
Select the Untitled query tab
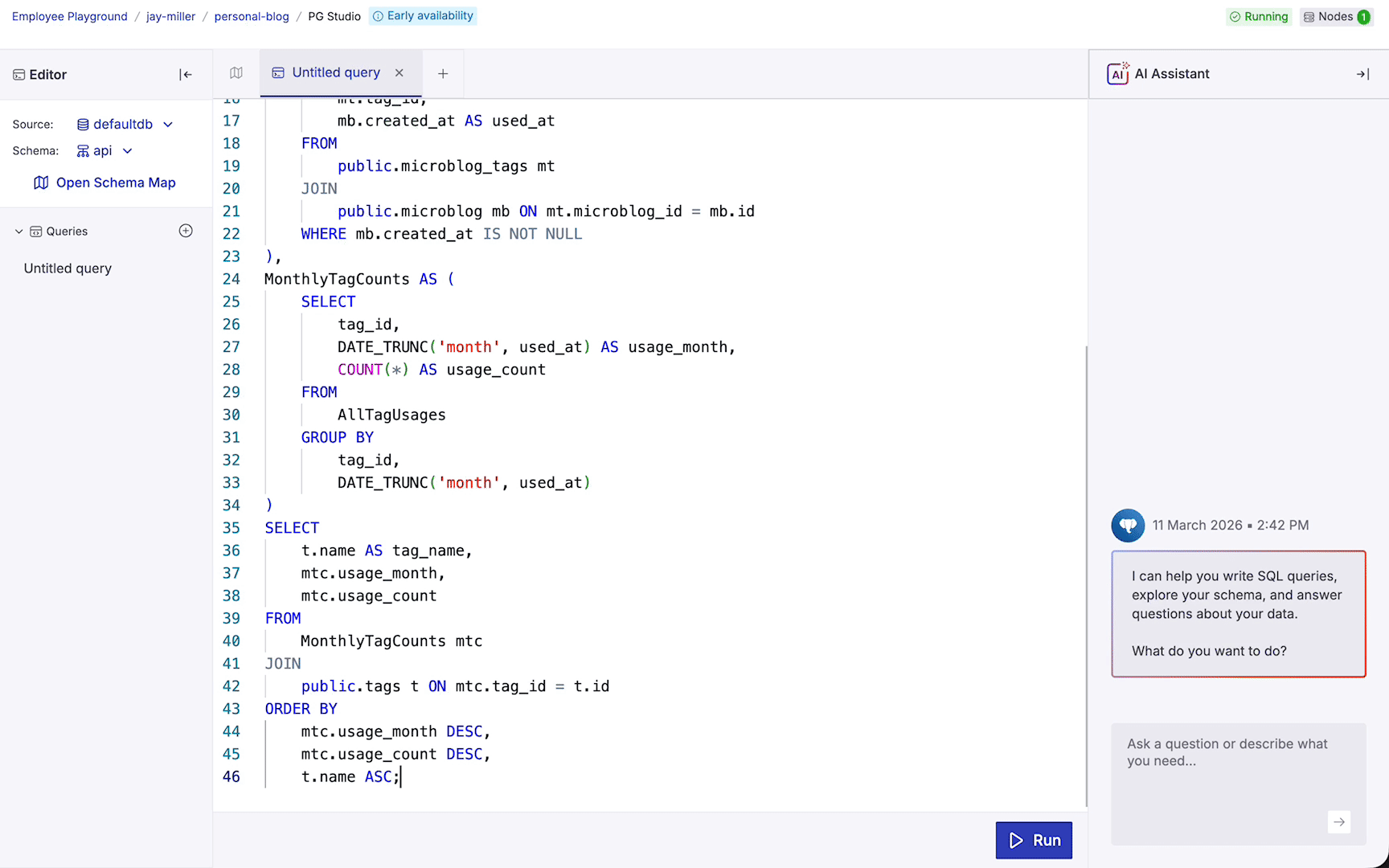pyautogui.click(x=336, y=73)
